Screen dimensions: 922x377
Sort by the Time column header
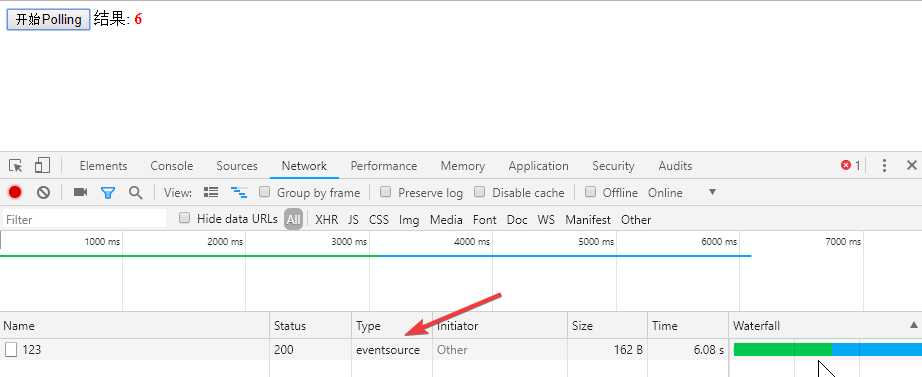[689, 326]
